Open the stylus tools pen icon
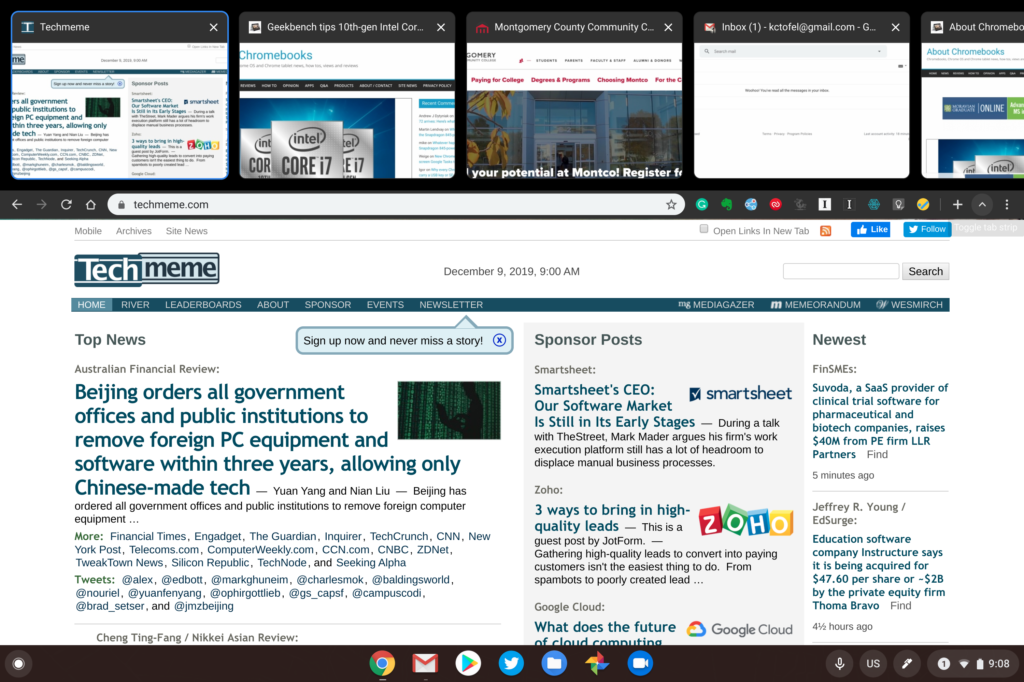Viewport: 1024px width, 682px height. (906, 664)
